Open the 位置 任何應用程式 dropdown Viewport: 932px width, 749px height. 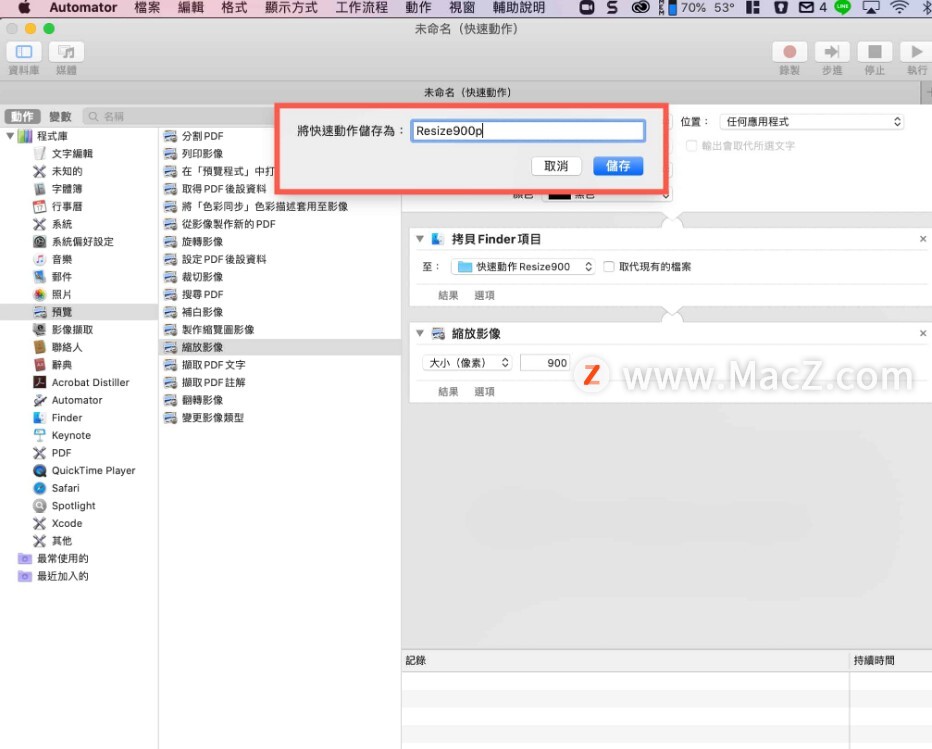pyautogui.click(x=811, y=122)
